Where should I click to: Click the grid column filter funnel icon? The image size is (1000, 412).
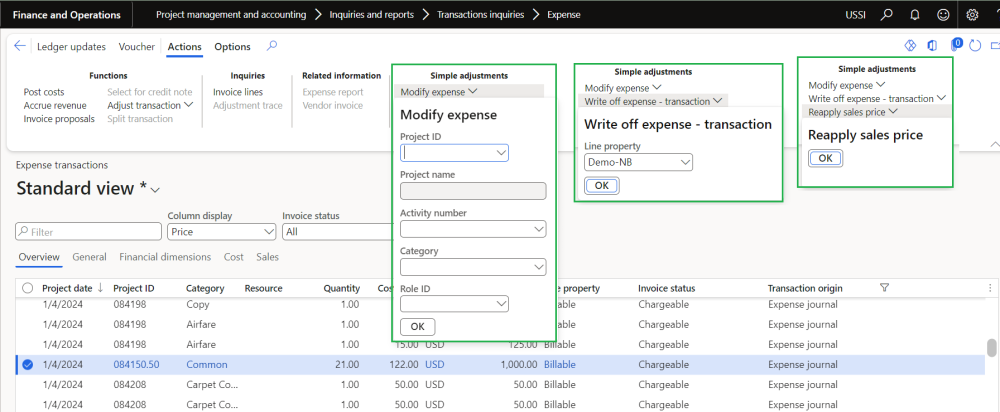pos(884,288)
